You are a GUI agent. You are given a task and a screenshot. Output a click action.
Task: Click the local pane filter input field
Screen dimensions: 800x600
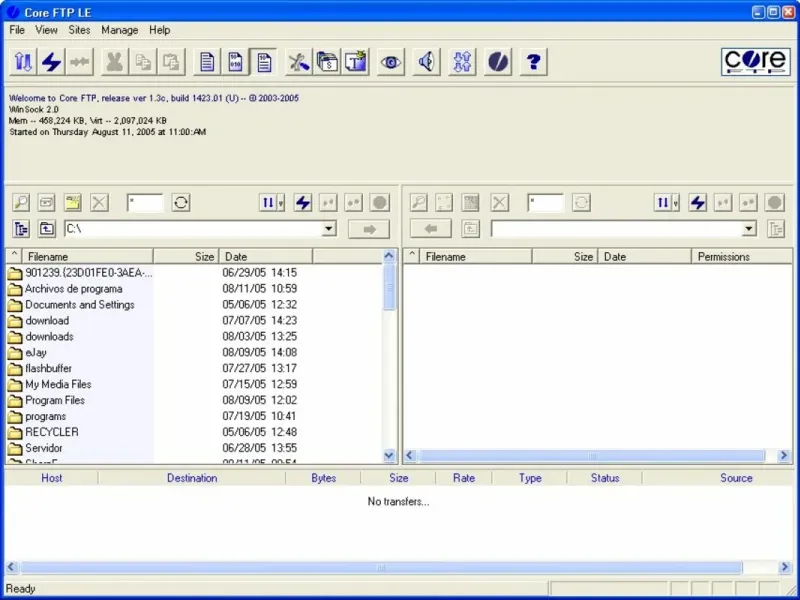click(x=145, y=203)
